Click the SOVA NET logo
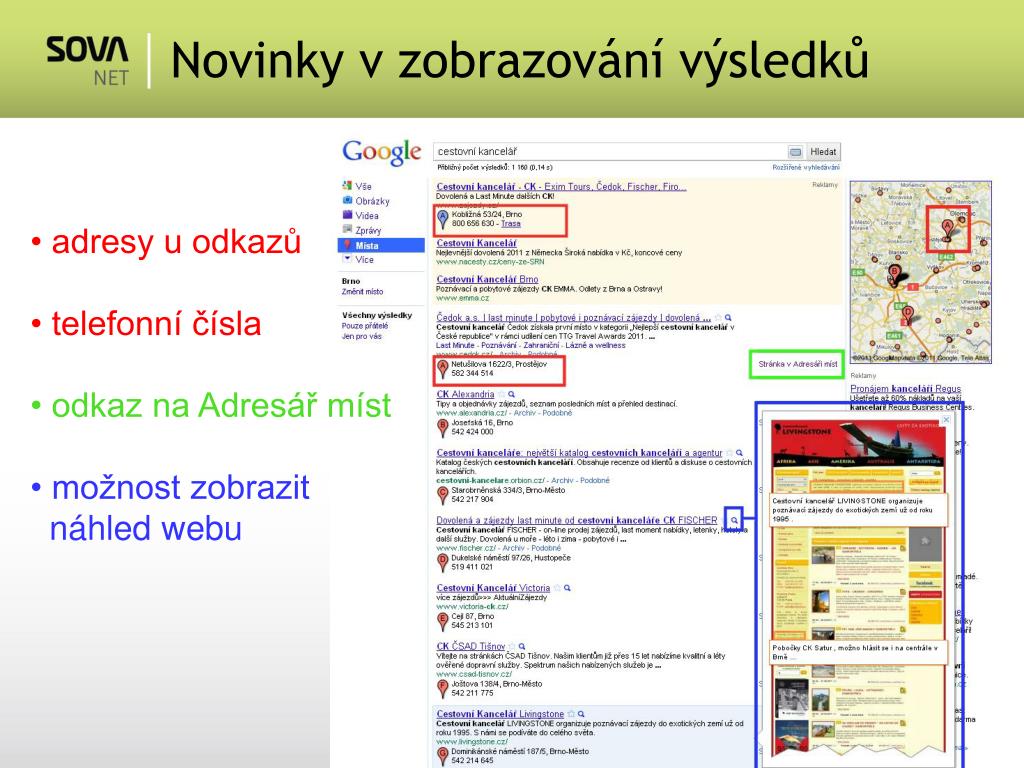This screenshot has width=1024, height=768. point(88,61)
